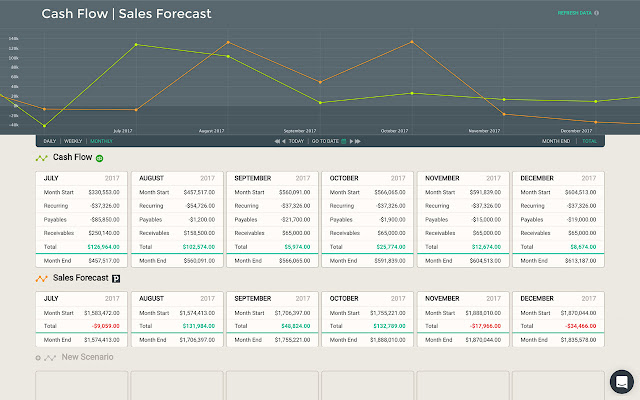
Task: Click Sales Forecast July Month Start $1,583,472.00
Action: 102,313
